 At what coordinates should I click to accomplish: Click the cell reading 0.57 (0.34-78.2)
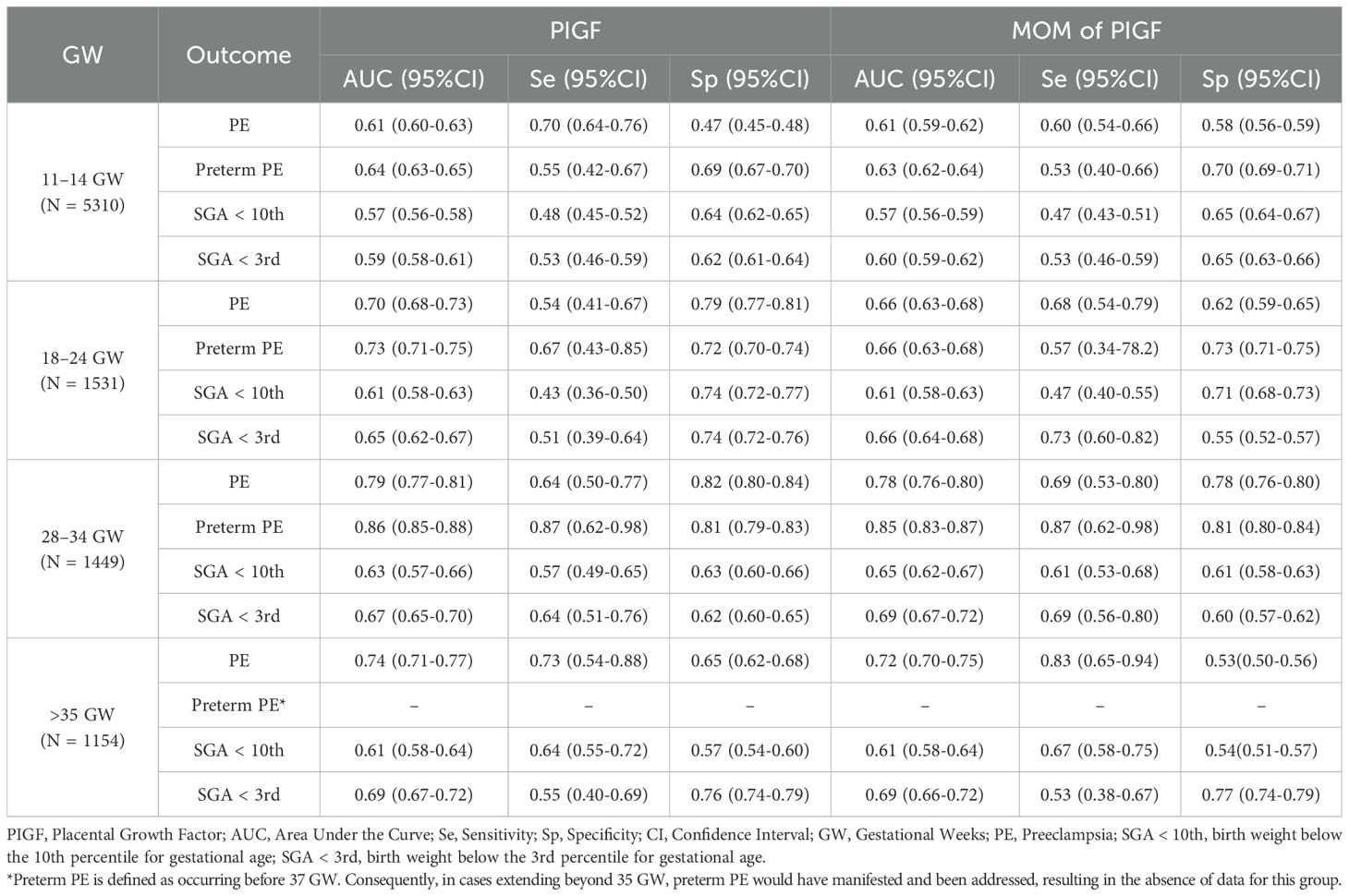(1100, 348)
